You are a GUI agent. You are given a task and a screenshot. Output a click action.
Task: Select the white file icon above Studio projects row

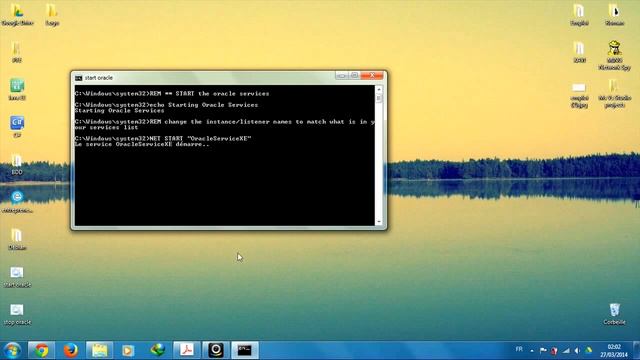(x=579, y=95)
